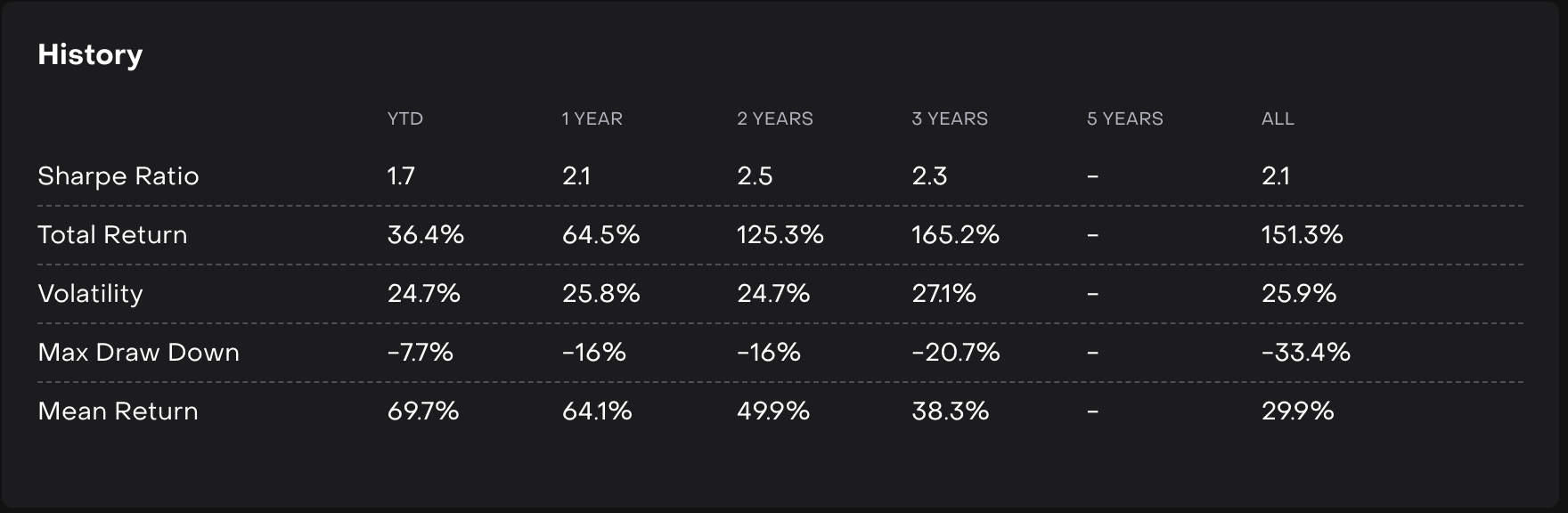
Task: Select the Volatility row label
Action: [90, 293]
